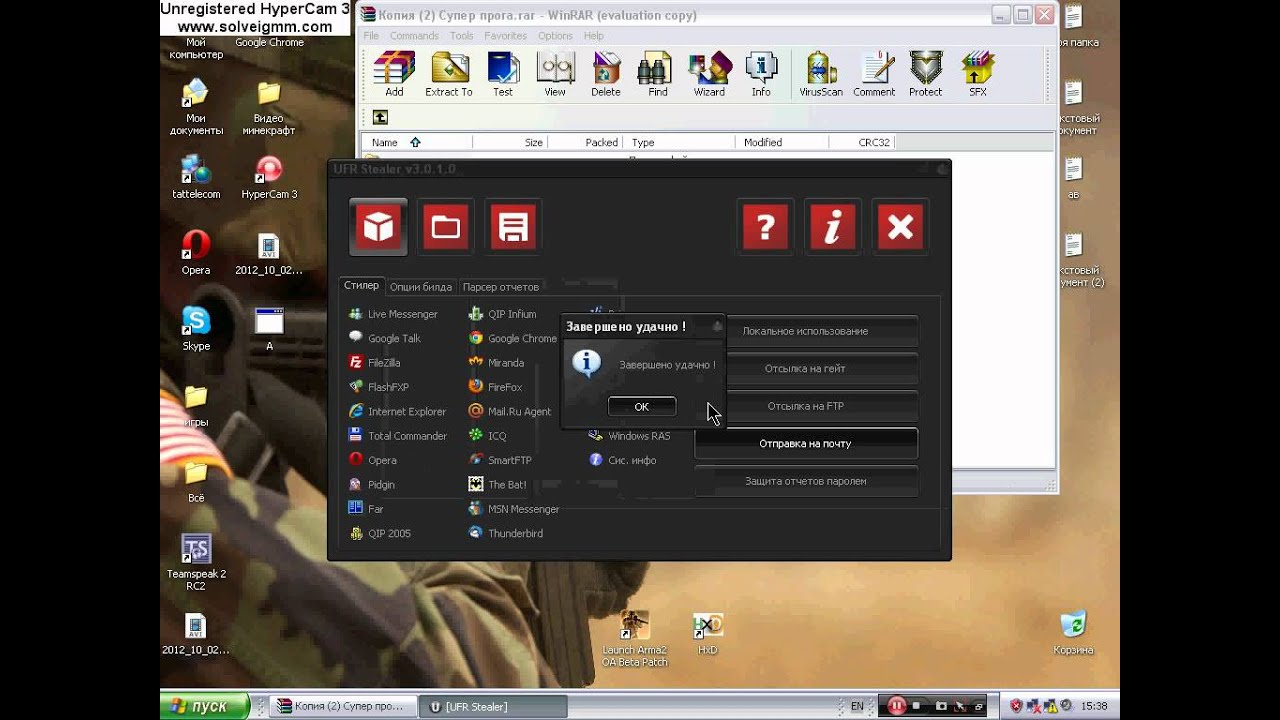Open the Help menu in WinRAR
Viewport: 1280px width, 720px height.
pos(593,36)
